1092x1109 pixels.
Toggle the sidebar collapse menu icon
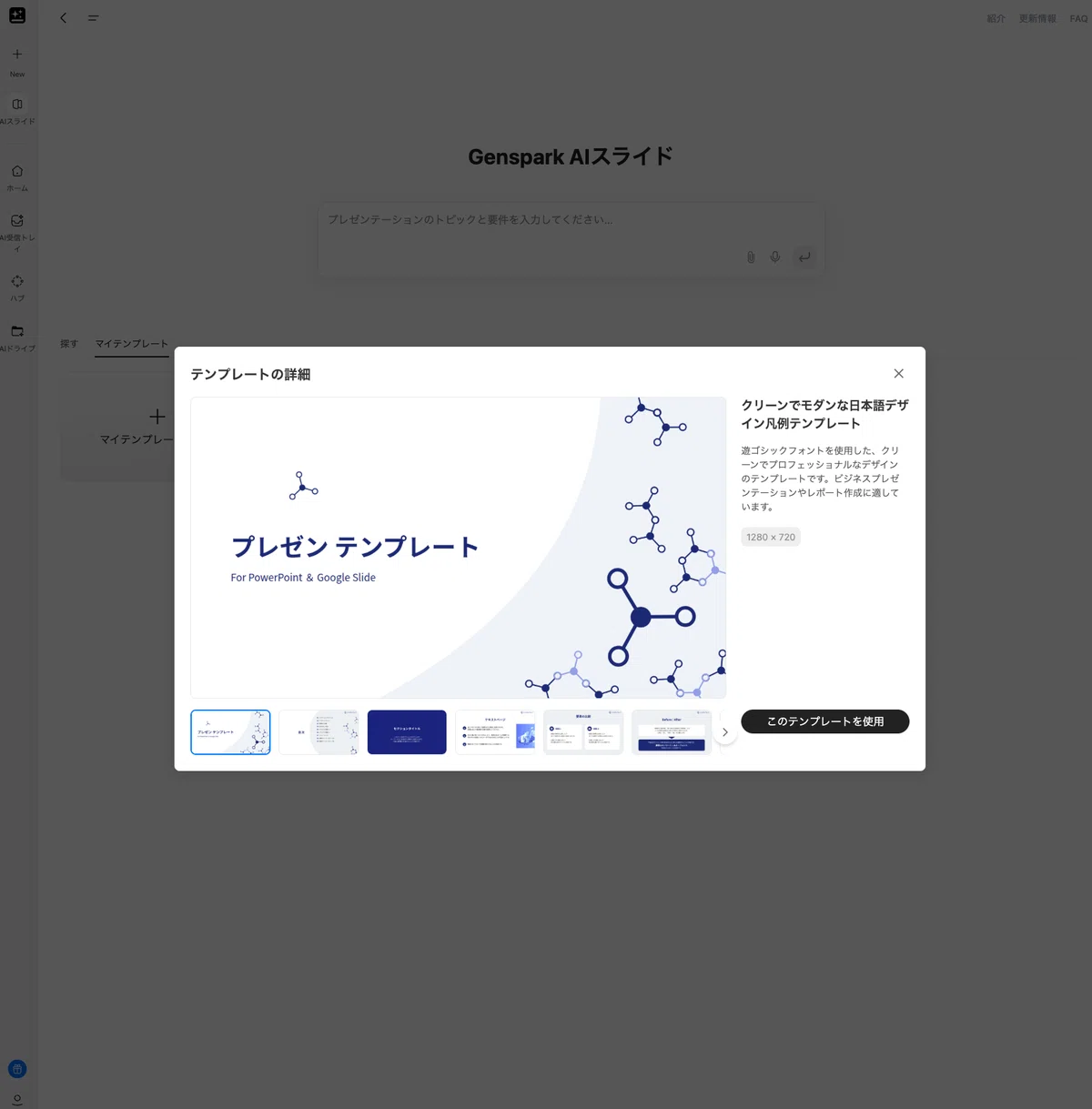(93, 18)
